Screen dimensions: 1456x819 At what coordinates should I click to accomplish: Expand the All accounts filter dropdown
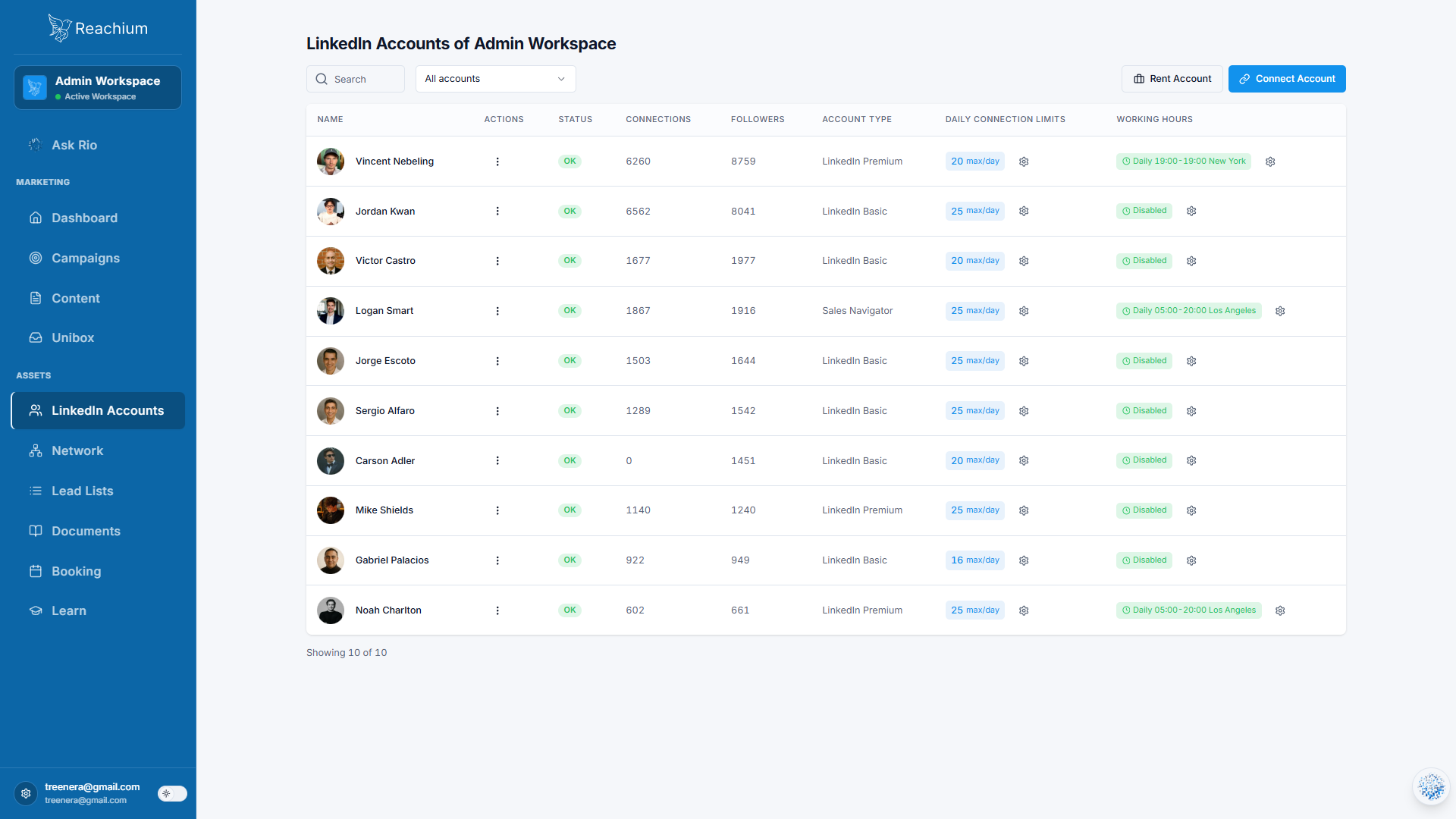pos(495,79)
